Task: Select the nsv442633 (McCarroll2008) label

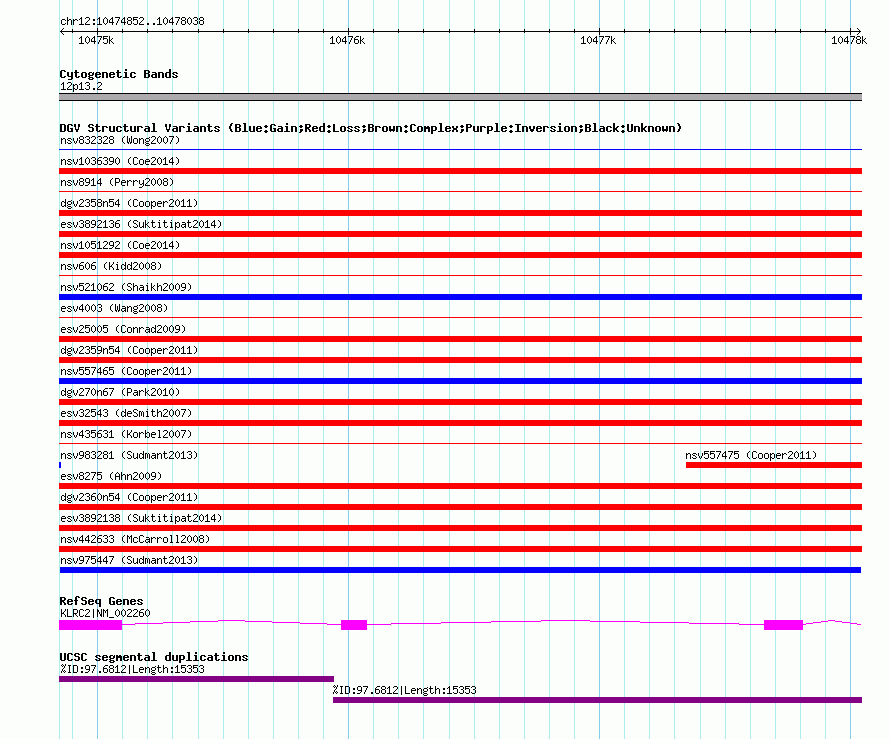Action: click(135, 539)
